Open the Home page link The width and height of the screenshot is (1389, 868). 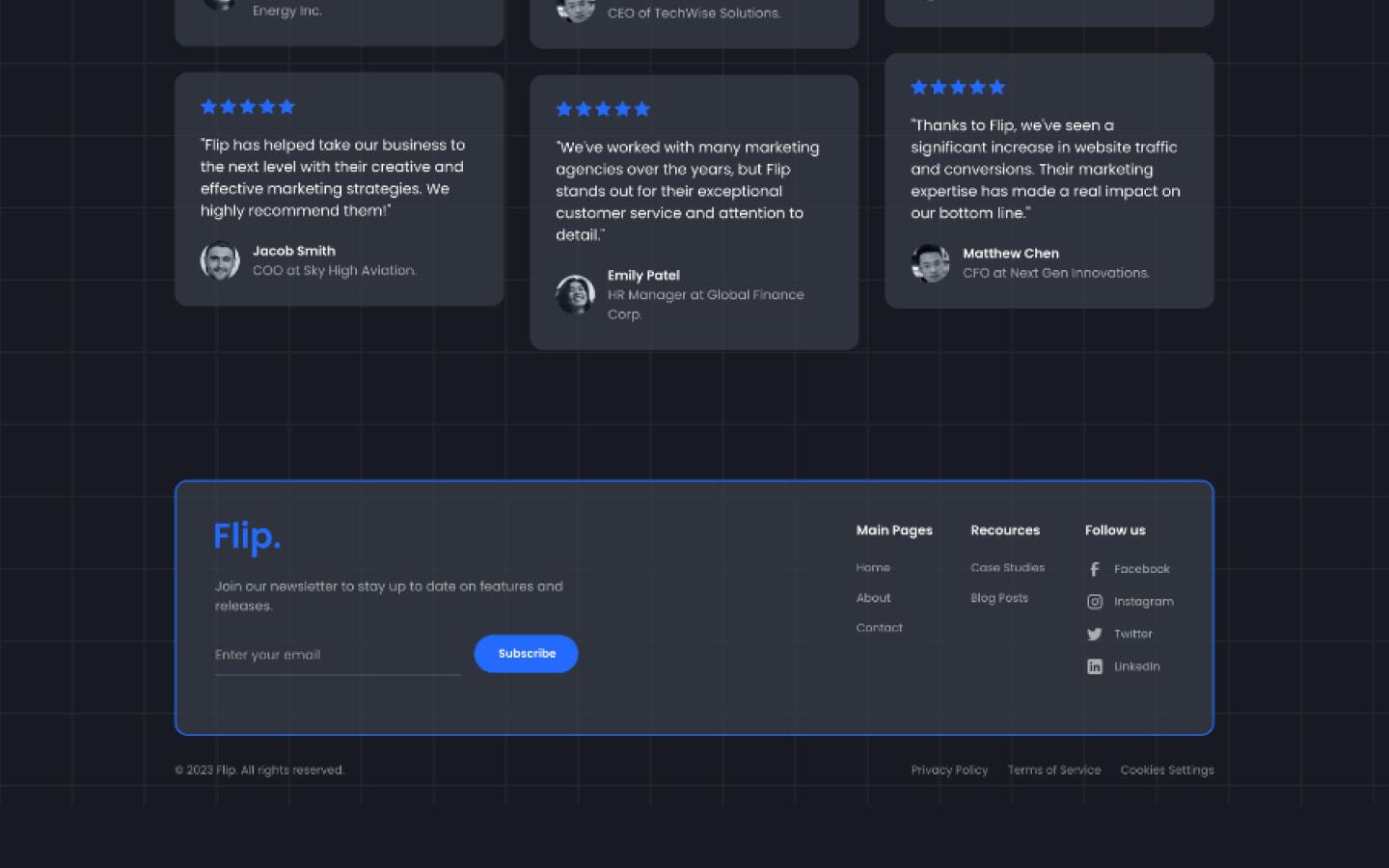click(873, 567)
